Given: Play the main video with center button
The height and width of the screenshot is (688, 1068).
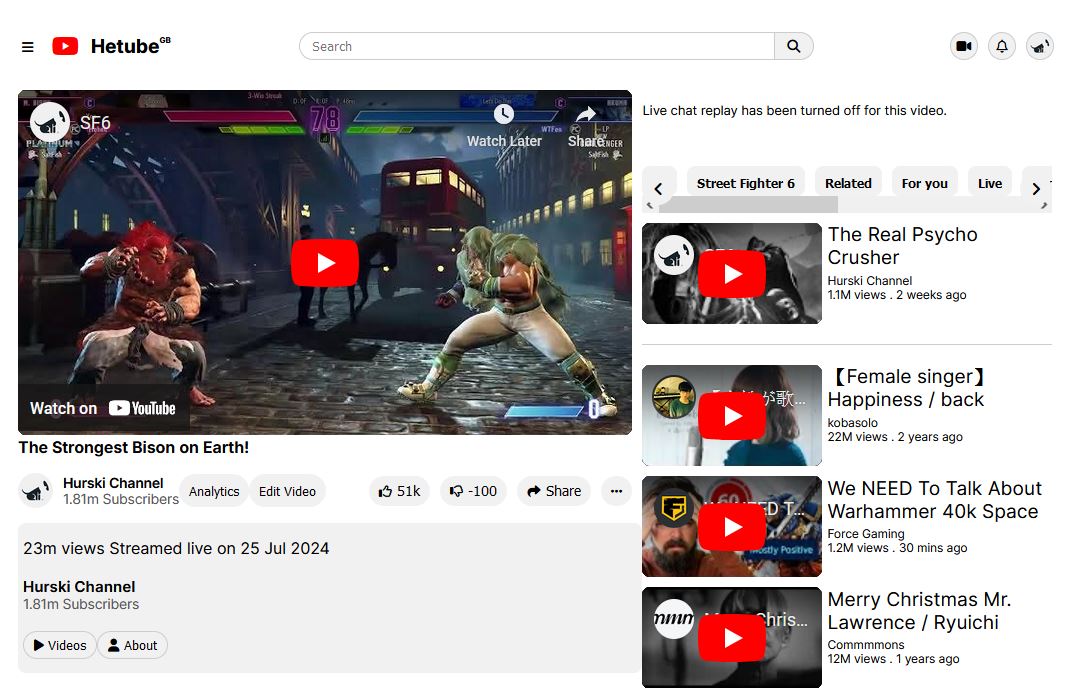Looking at the screenshot, I should coord(325,263).
